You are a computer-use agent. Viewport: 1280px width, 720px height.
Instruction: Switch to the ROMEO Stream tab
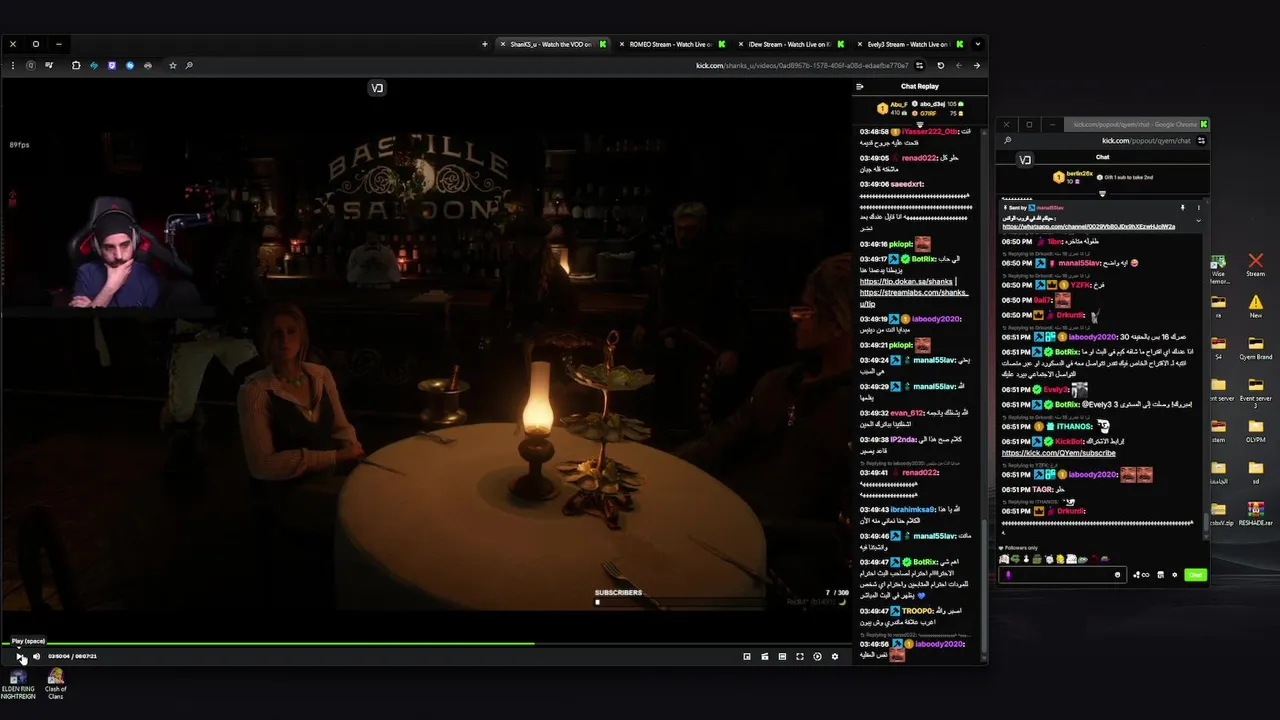click(x=672, y=44)
